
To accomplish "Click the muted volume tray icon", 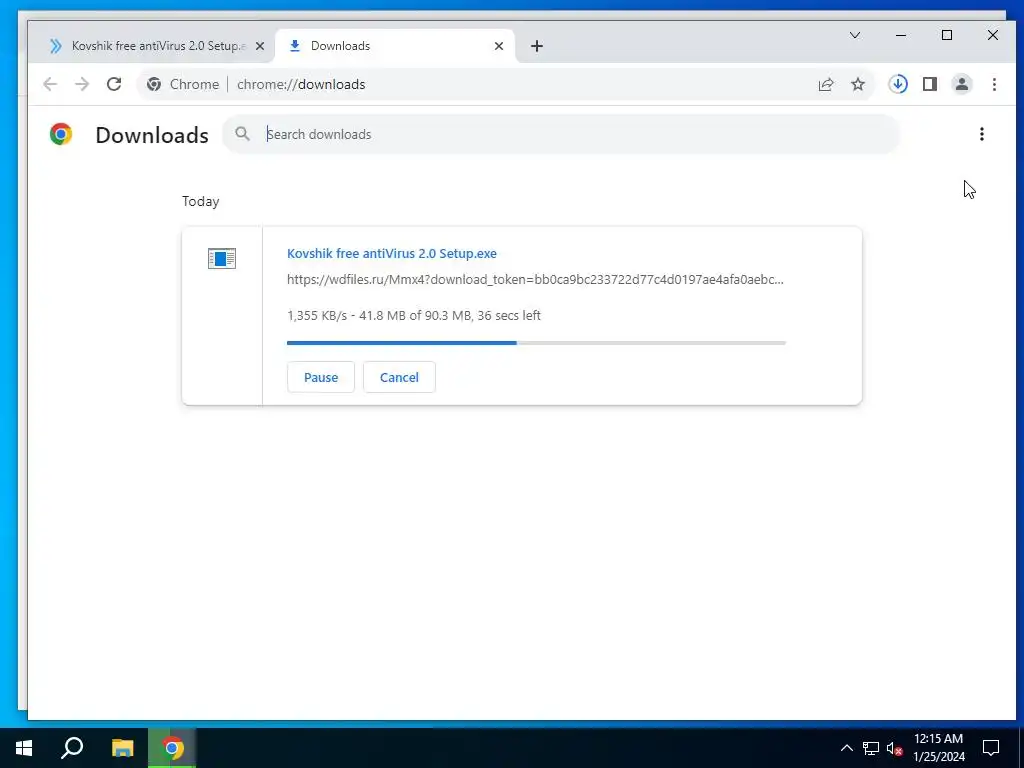I will click(x=894, y=748).
